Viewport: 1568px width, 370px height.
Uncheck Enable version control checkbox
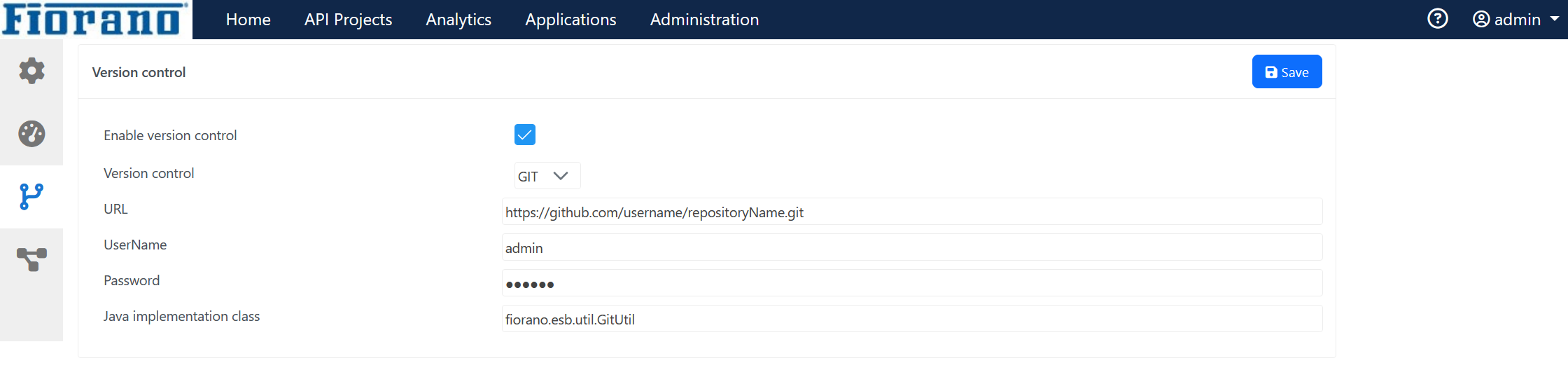pos(525,135)
